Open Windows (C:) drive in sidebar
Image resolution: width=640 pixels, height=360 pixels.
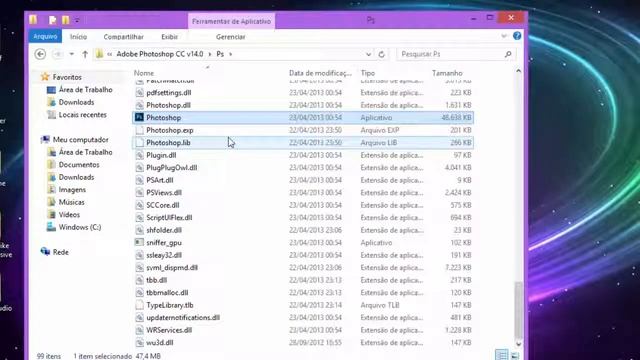(x=80, y=227)
